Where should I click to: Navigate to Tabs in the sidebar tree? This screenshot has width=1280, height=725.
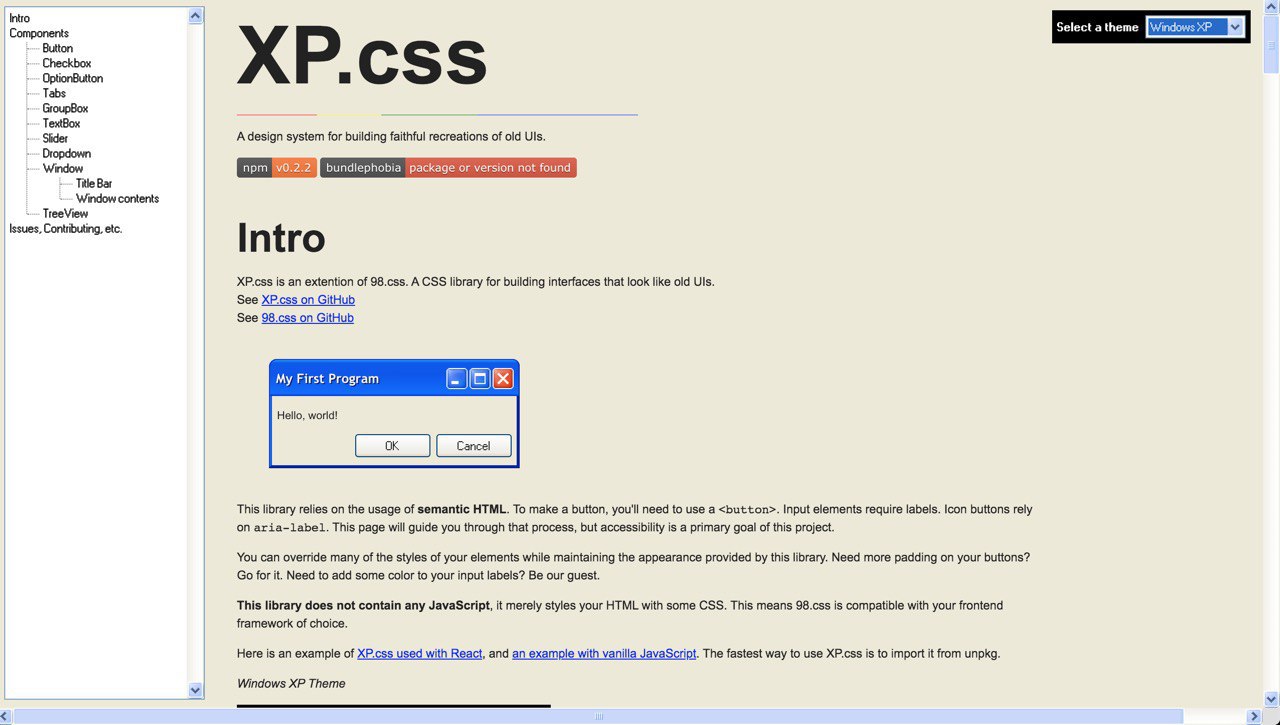[x=54, y=93]
